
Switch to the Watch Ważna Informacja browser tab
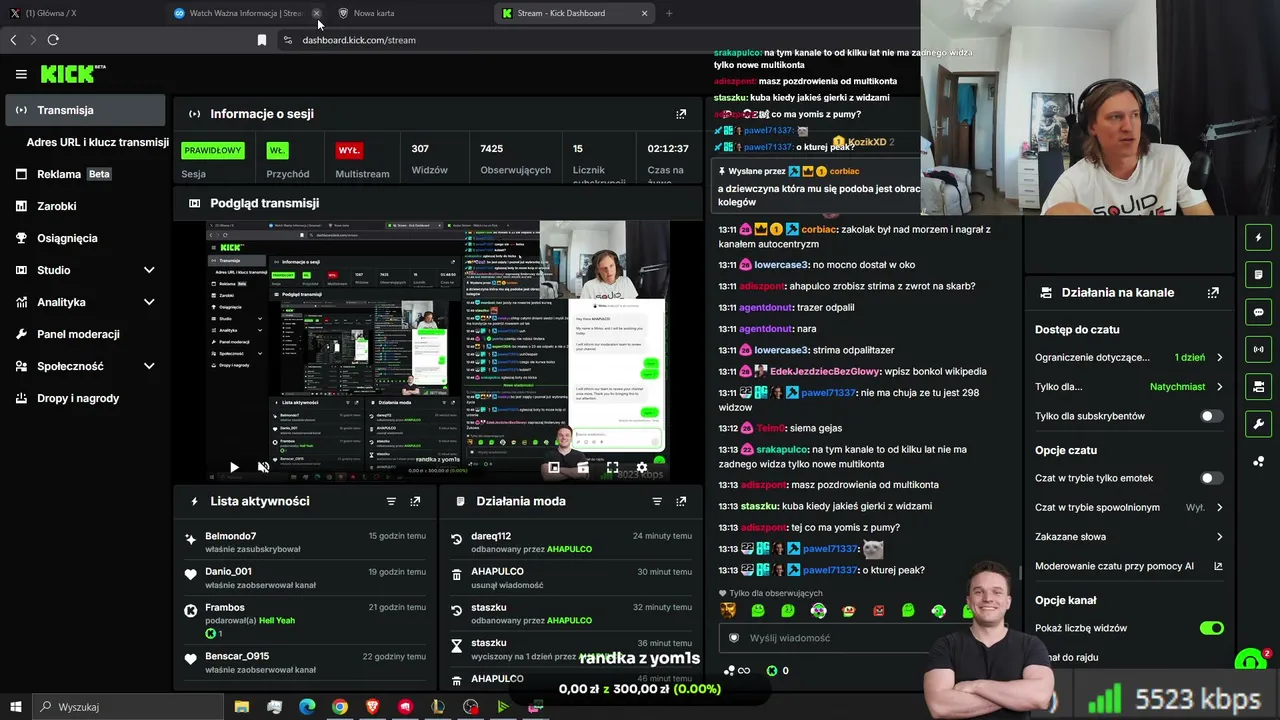pyautogui.click(x=247, y=13)
